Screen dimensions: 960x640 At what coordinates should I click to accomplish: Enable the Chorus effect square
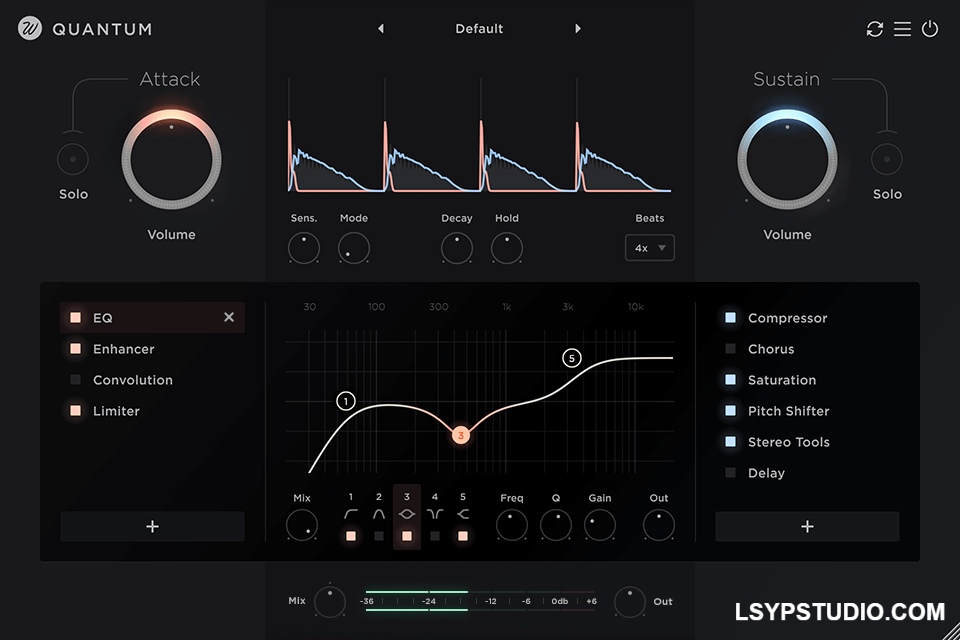(730, 348)
